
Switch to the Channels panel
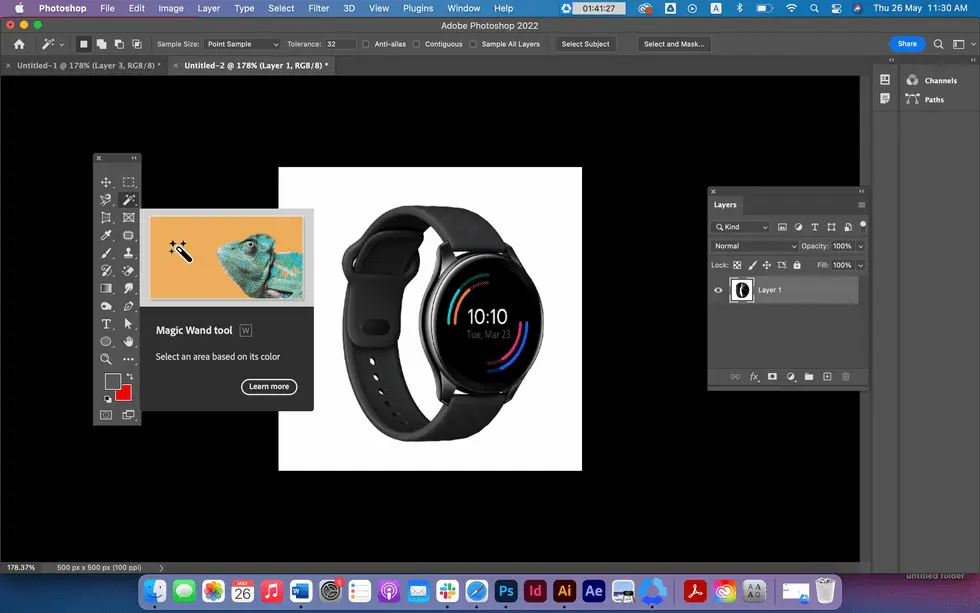point(939,80)
